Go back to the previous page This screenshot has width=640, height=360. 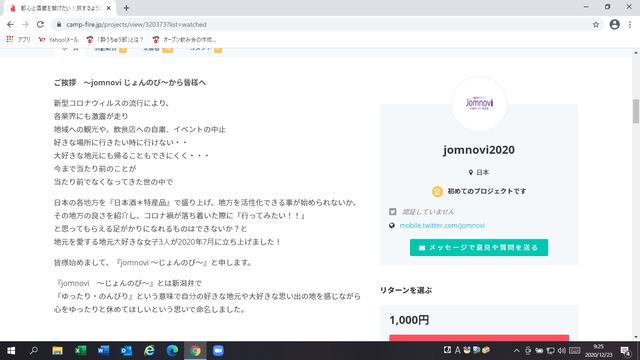click(10, 24)
